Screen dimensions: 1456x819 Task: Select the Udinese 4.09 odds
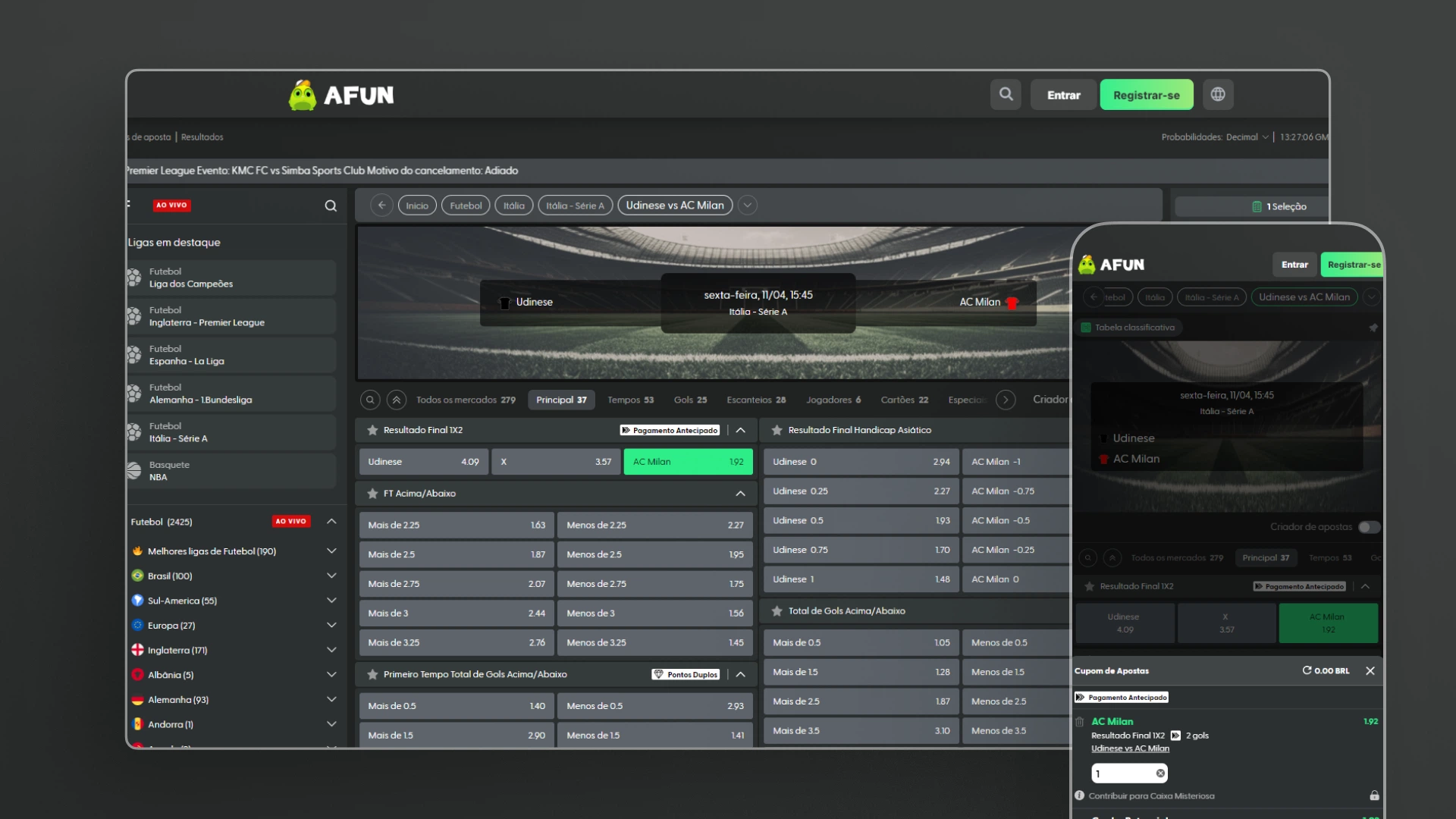(424, 462)
